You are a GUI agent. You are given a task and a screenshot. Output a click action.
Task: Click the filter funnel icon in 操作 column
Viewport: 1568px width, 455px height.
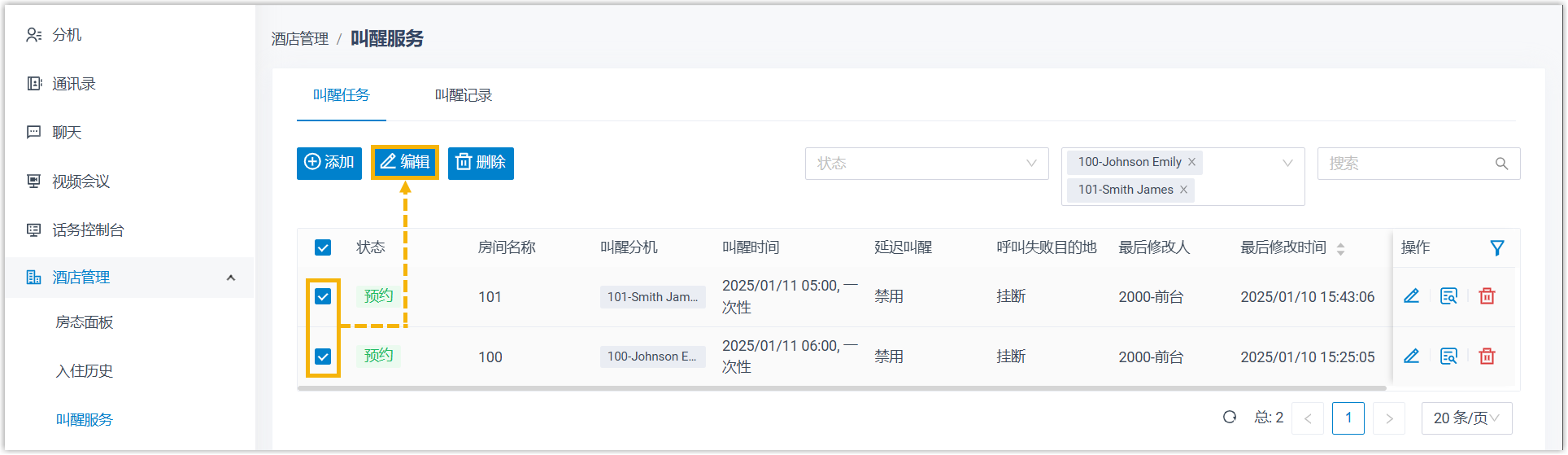[1496, 248]
